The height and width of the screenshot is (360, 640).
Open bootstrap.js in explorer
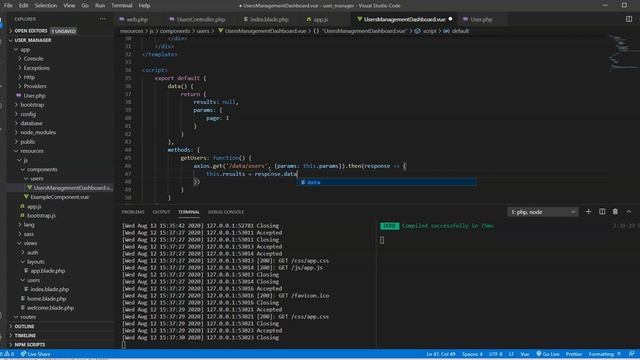click(x=41, y=216)
